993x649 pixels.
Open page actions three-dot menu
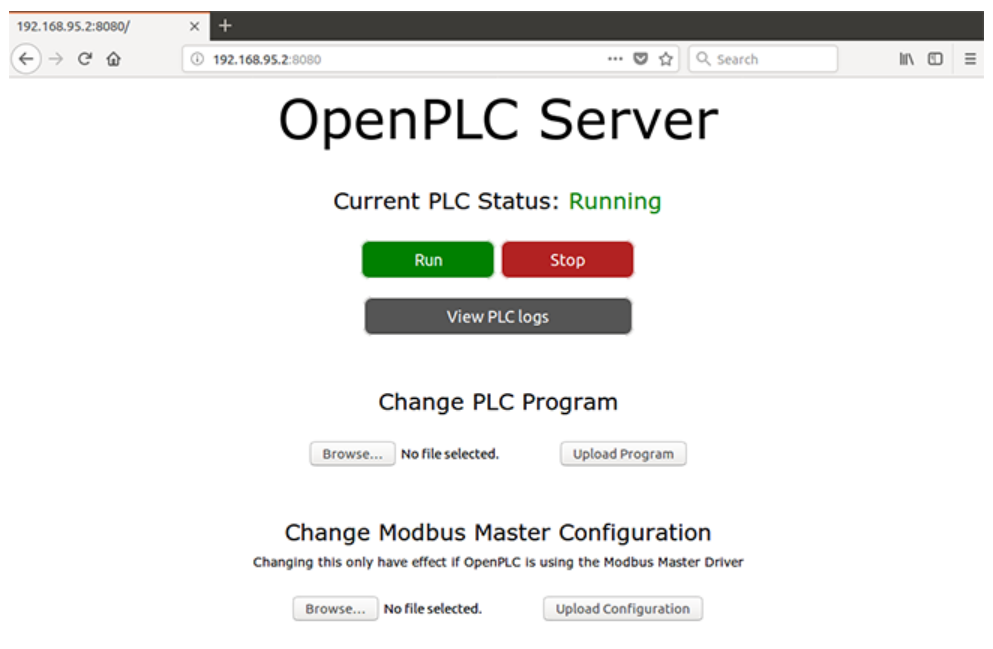(x=615, y=59)
